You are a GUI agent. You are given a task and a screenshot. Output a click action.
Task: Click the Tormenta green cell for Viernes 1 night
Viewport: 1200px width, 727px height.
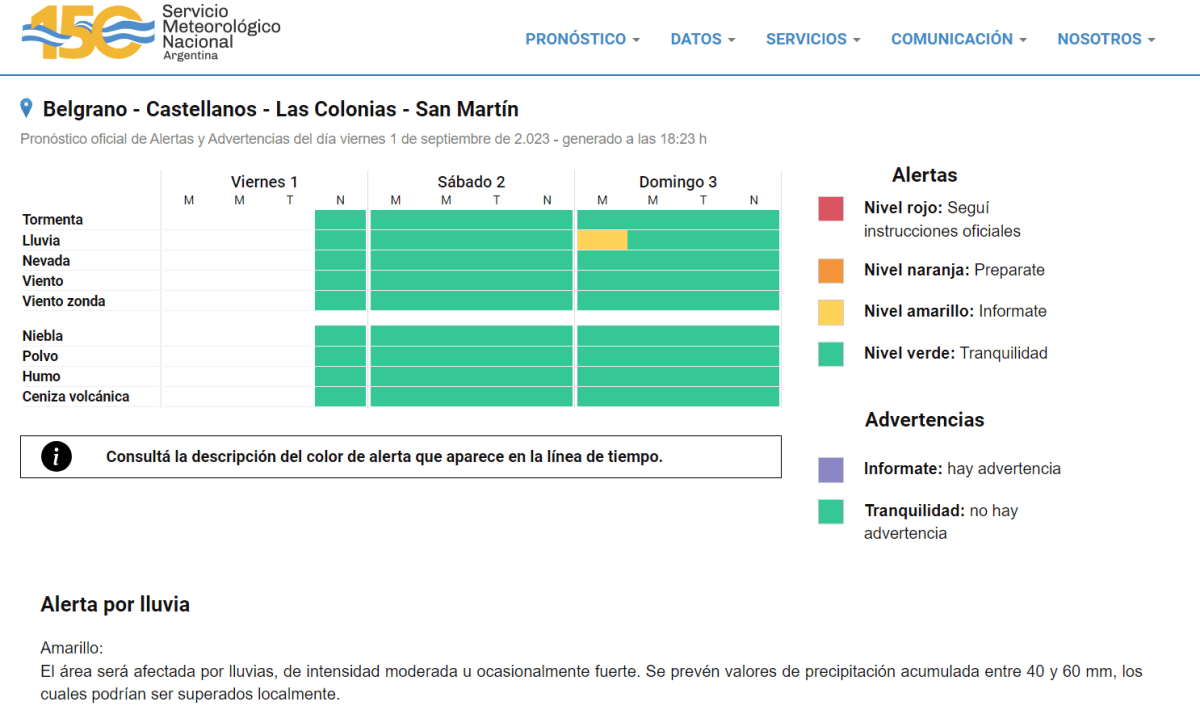340,219
